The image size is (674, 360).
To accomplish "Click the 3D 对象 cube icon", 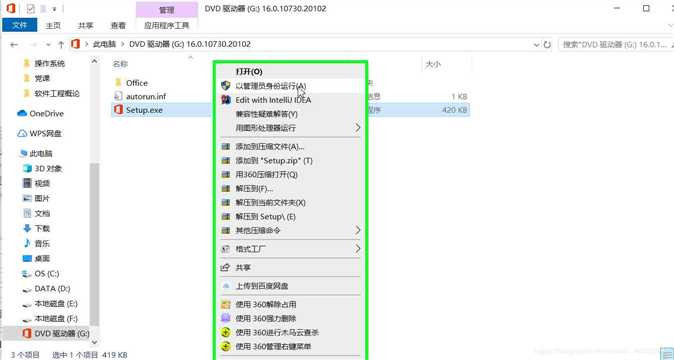I will click(27, 168).
